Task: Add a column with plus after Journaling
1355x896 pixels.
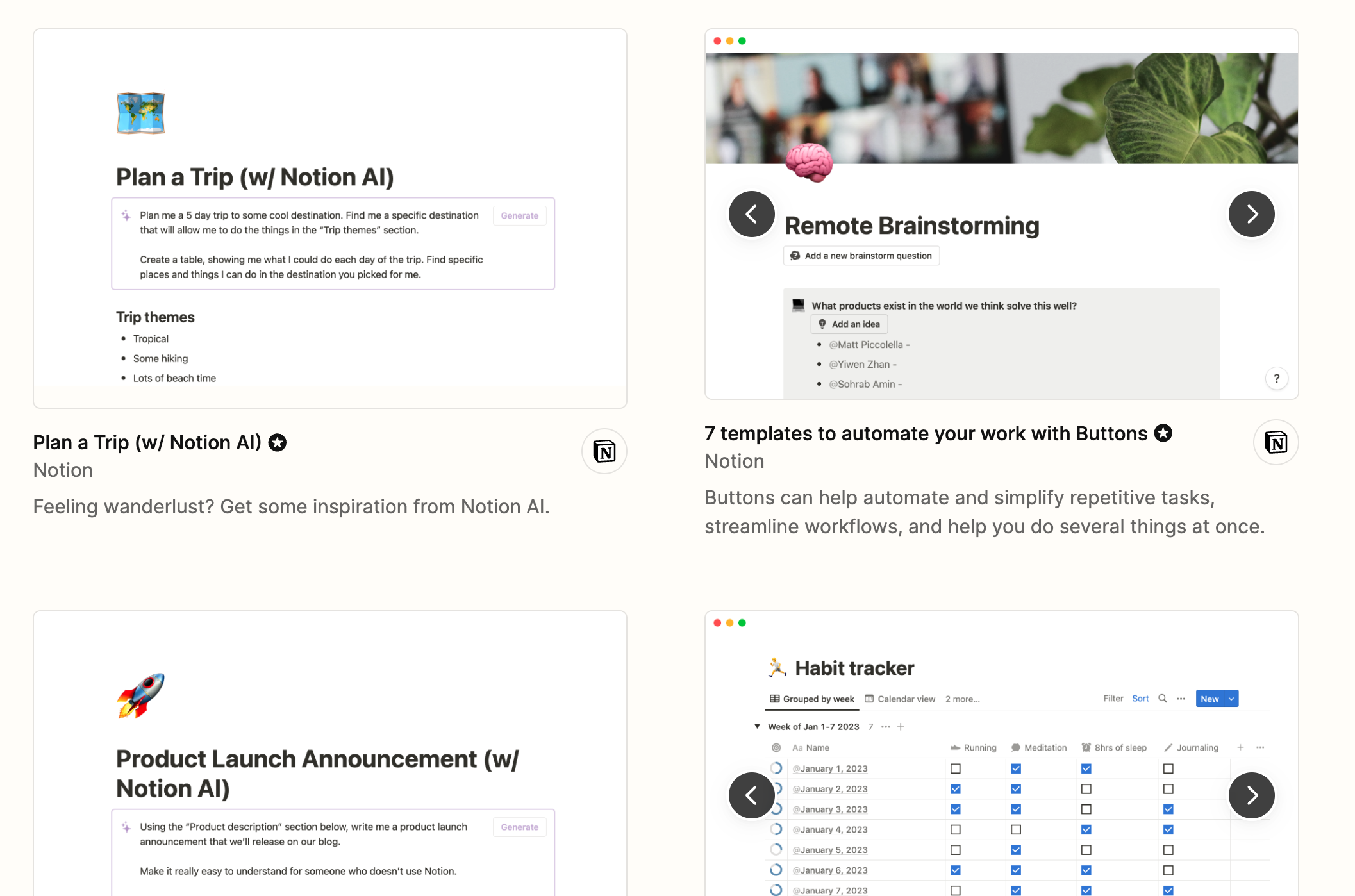Action: pyautogui.click(x=1240, y=747)
